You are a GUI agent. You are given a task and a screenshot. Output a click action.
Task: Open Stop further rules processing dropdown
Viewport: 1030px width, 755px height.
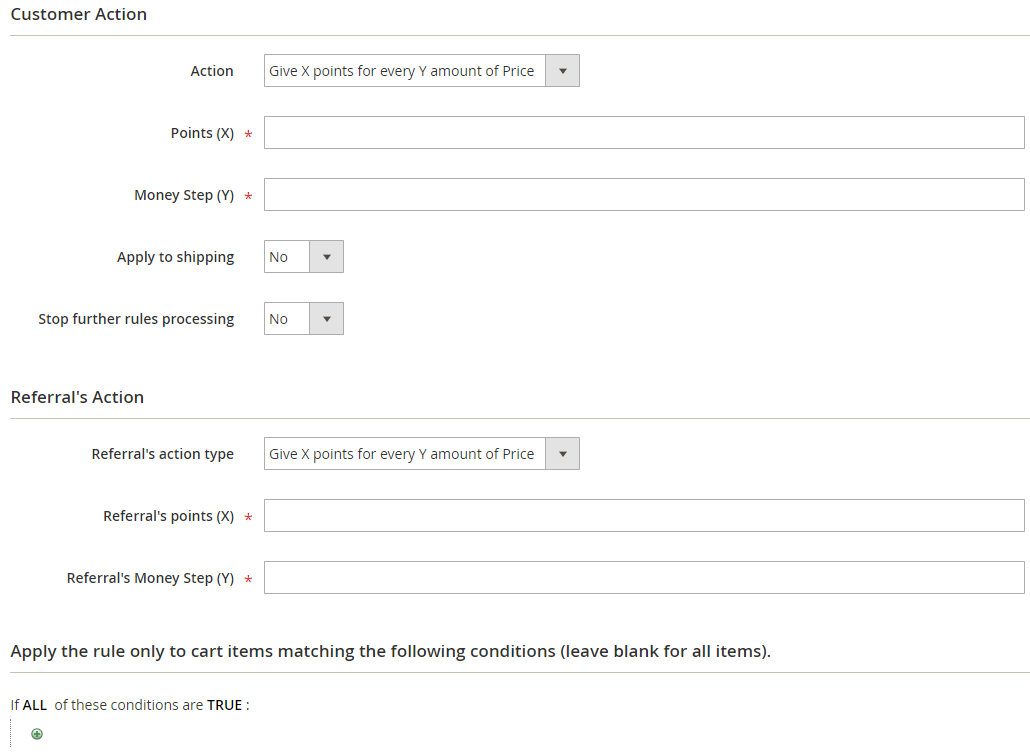(x=303, y=319)
